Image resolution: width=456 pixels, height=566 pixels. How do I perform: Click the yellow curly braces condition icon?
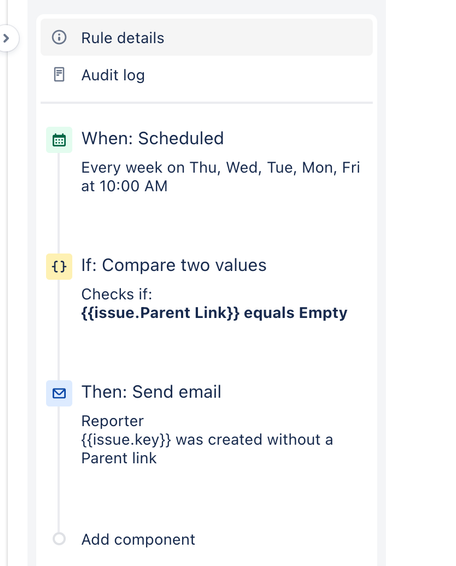pyautogui.click(x=59, y=267)
